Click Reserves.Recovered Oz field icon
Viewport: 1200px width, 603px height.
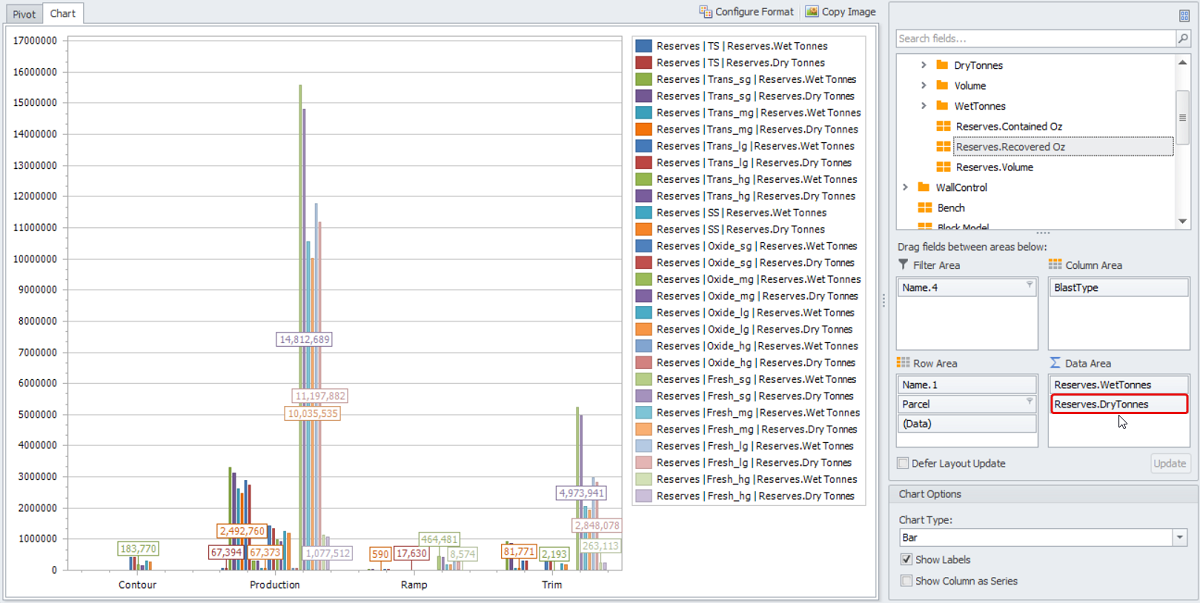[943, 147]
